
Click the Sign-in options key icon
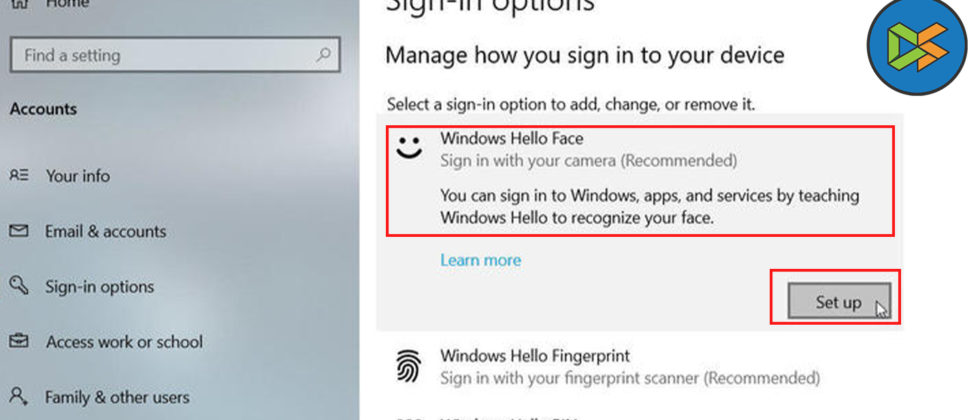pos(19,287)
